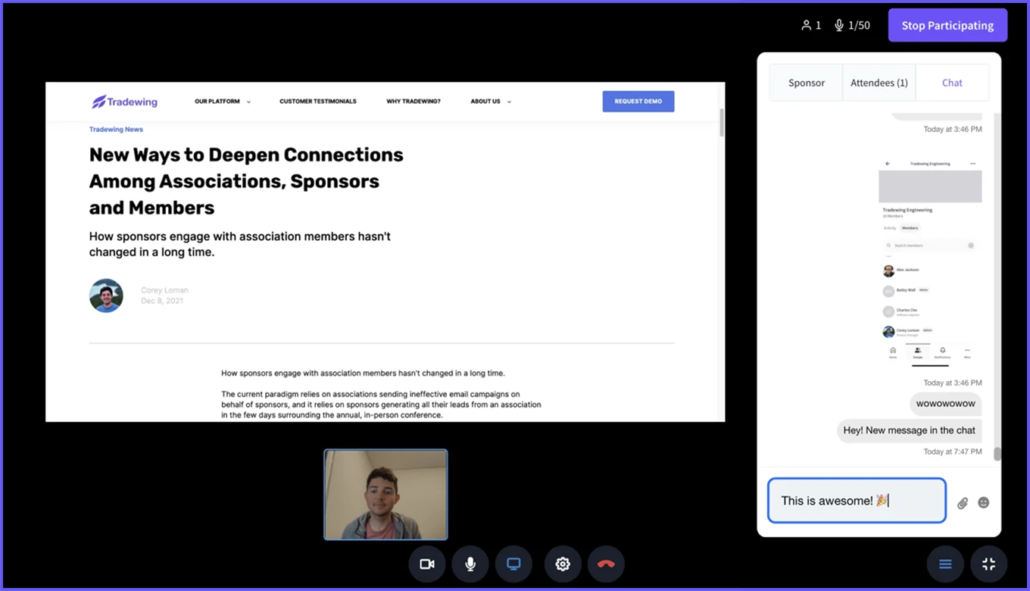Click the Request Demo button
Viewport: 1030px width, 591px height.
point(638,101)
